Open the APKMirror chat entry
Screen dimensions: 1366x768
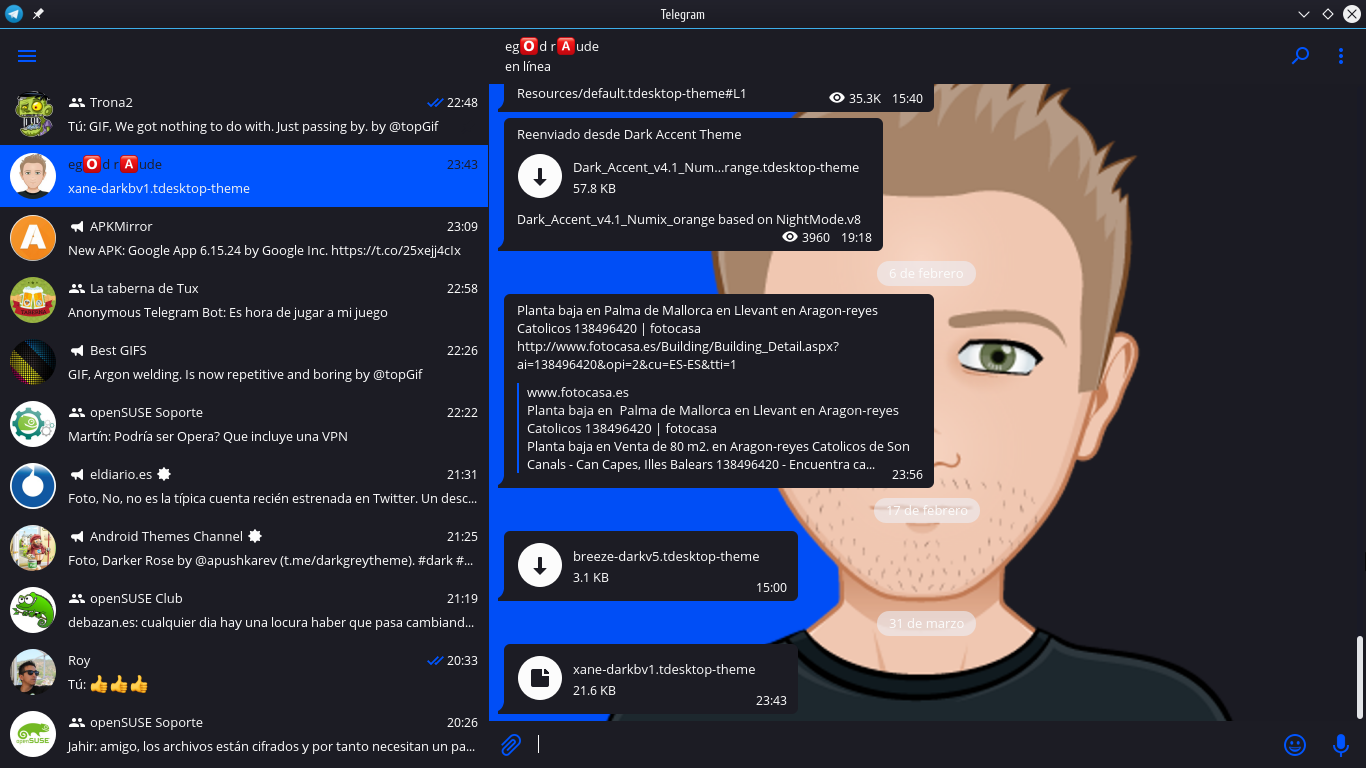click(244, 238)
